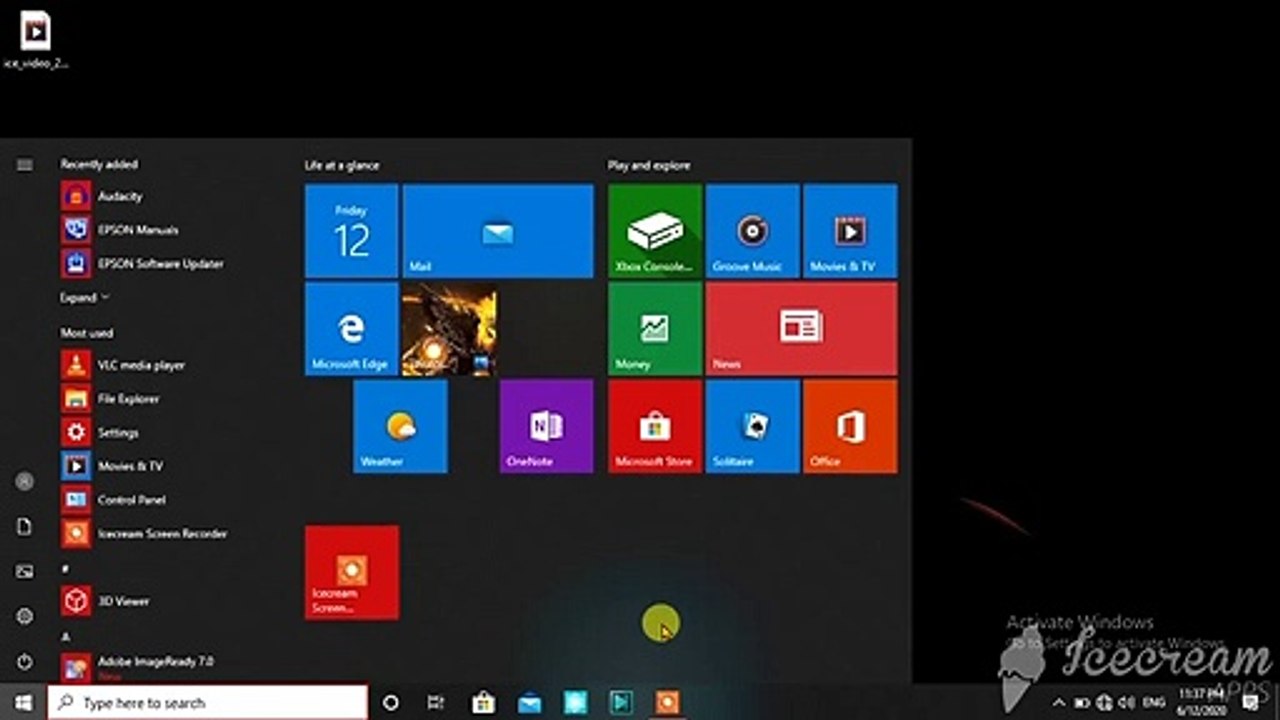Screen dimensions: 1280x720
Task: Open the Mail tile
Action: click(x=498, y=231)
